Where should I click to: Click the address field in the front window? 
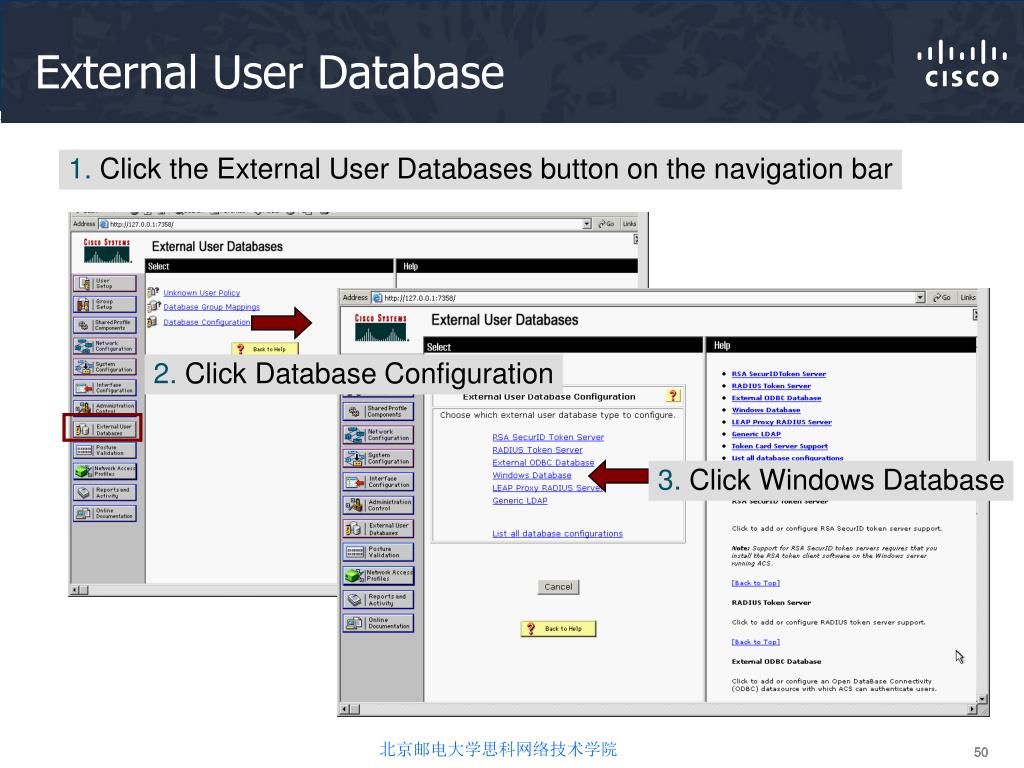(x=648, y=298)
